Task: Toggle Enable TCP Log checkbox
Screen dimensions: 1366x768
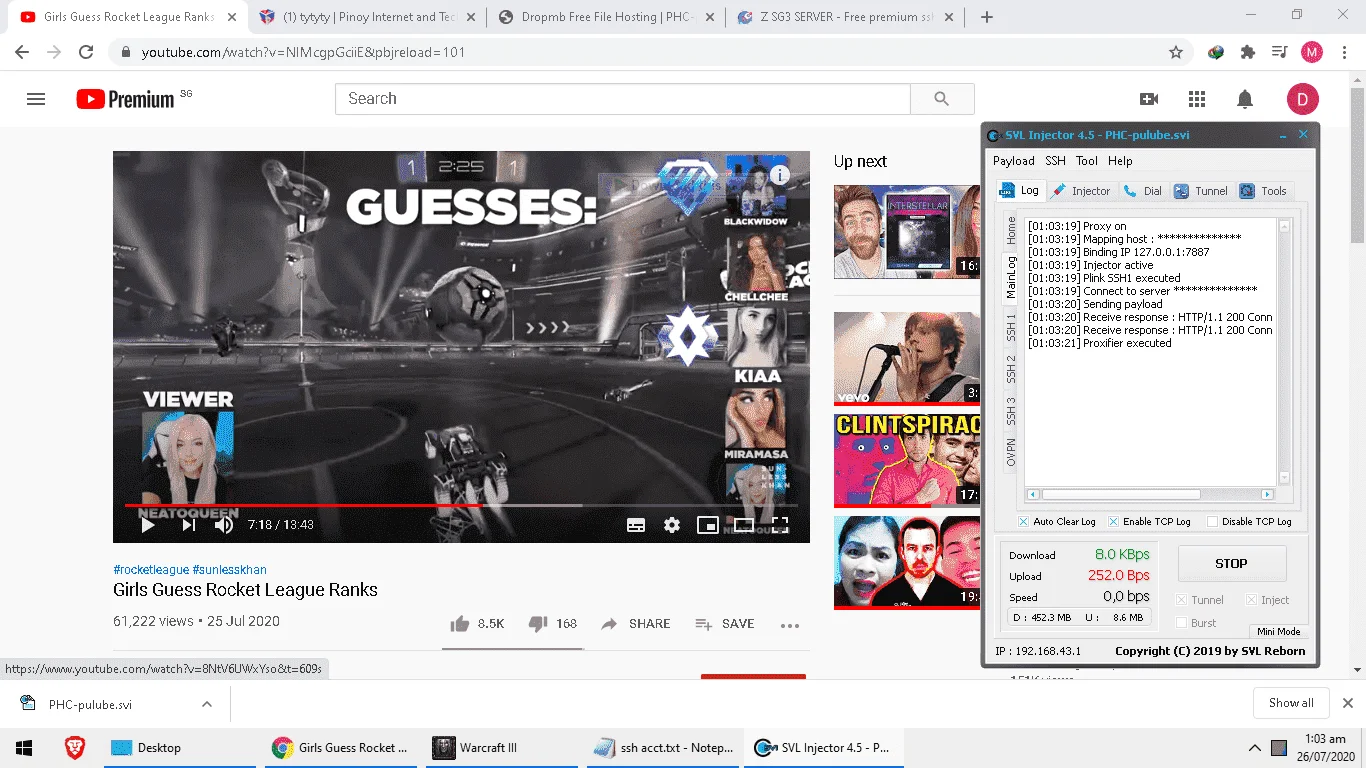Action: (1113, 521)
